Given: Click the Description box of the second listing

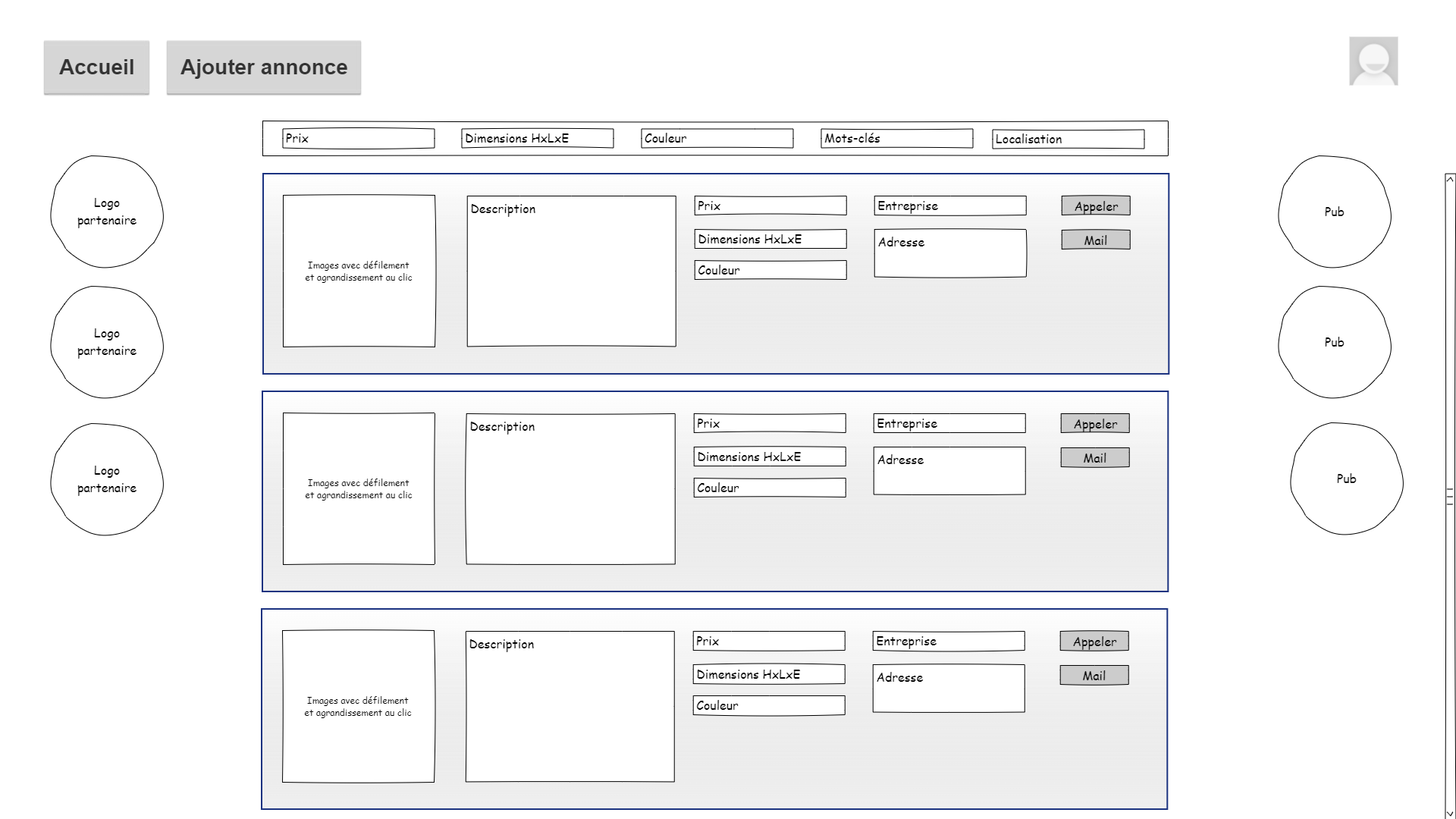Looking at the screenshot, I should tap(570, 489).
